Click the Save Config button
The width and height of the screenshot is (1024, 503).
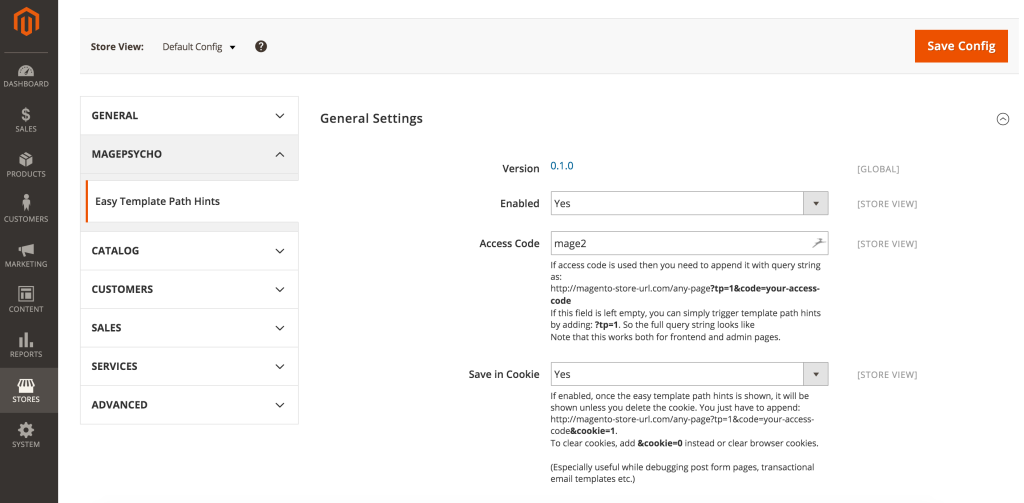[x=960, y=46]
